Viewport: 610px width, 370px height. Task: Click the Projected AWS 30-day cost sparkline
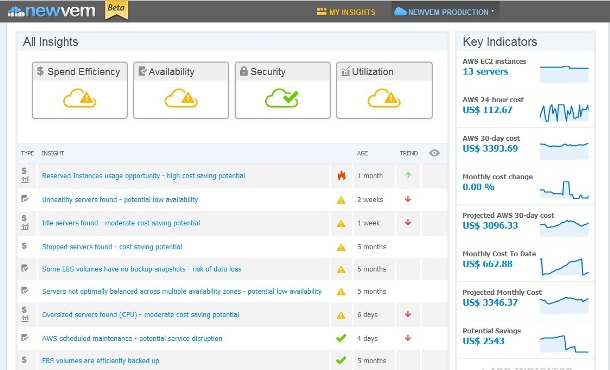[564, 228]
